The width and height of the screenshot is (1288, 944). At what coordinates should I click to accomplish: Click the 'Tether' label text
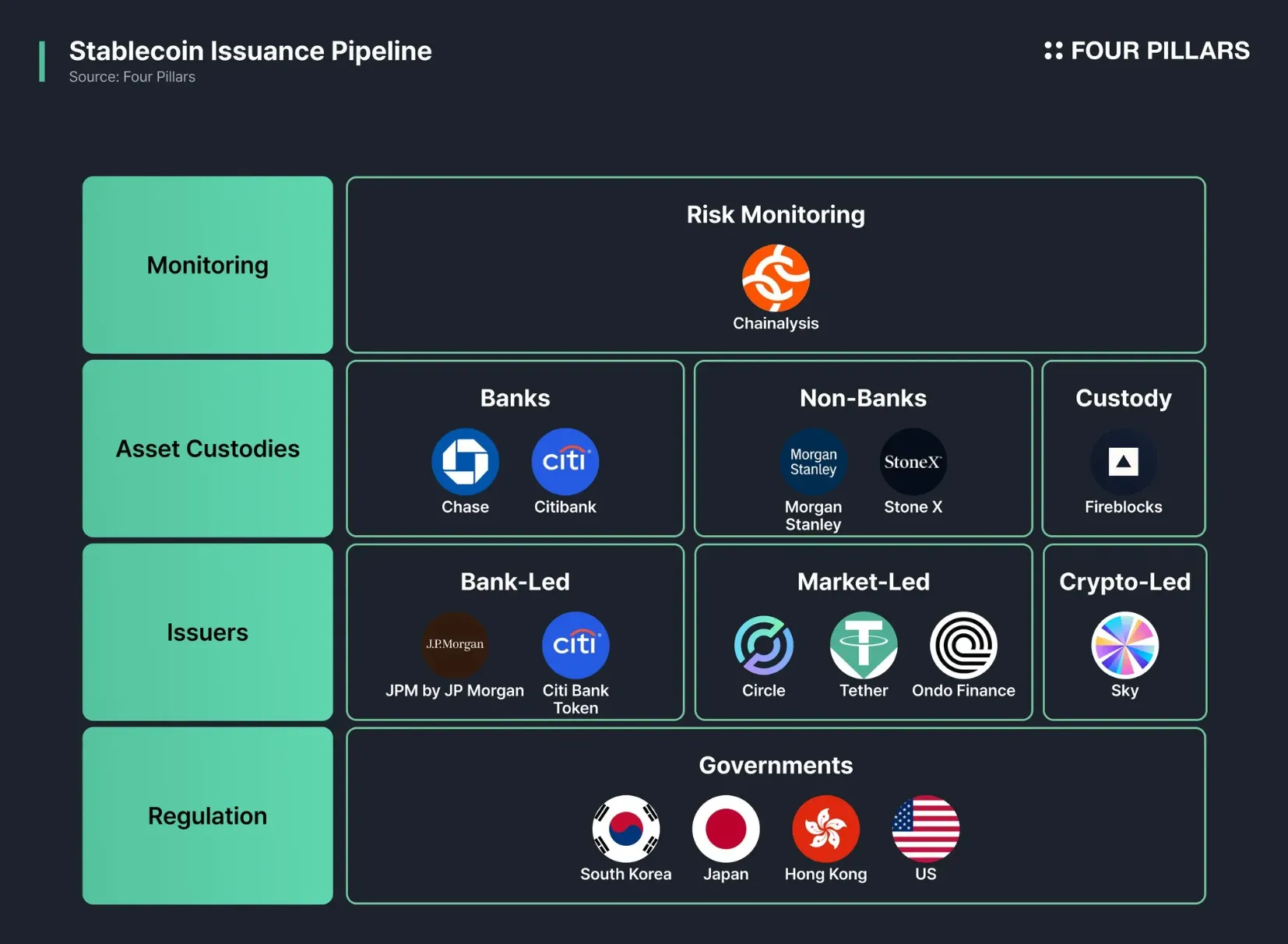coord(864,691)
